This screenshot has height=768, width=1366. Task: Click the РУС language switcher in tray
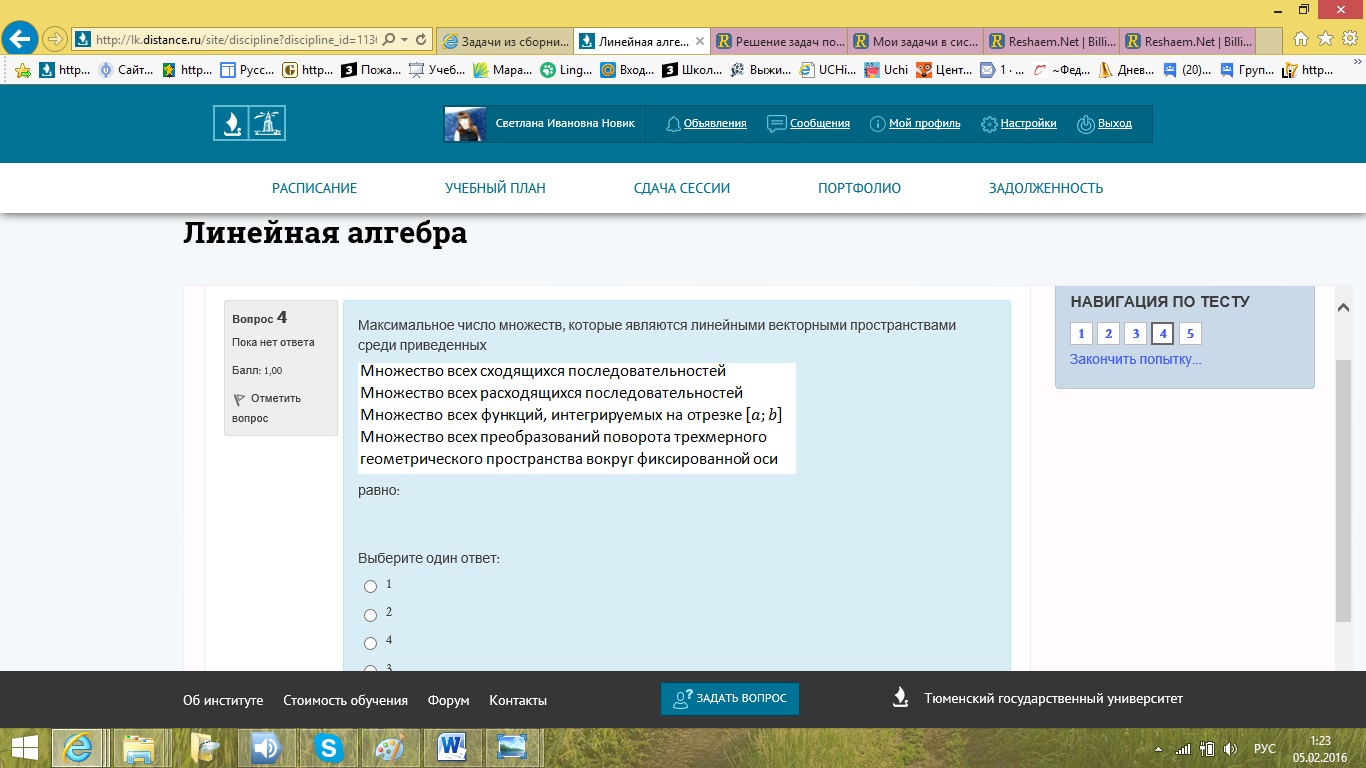(1264, 748)
